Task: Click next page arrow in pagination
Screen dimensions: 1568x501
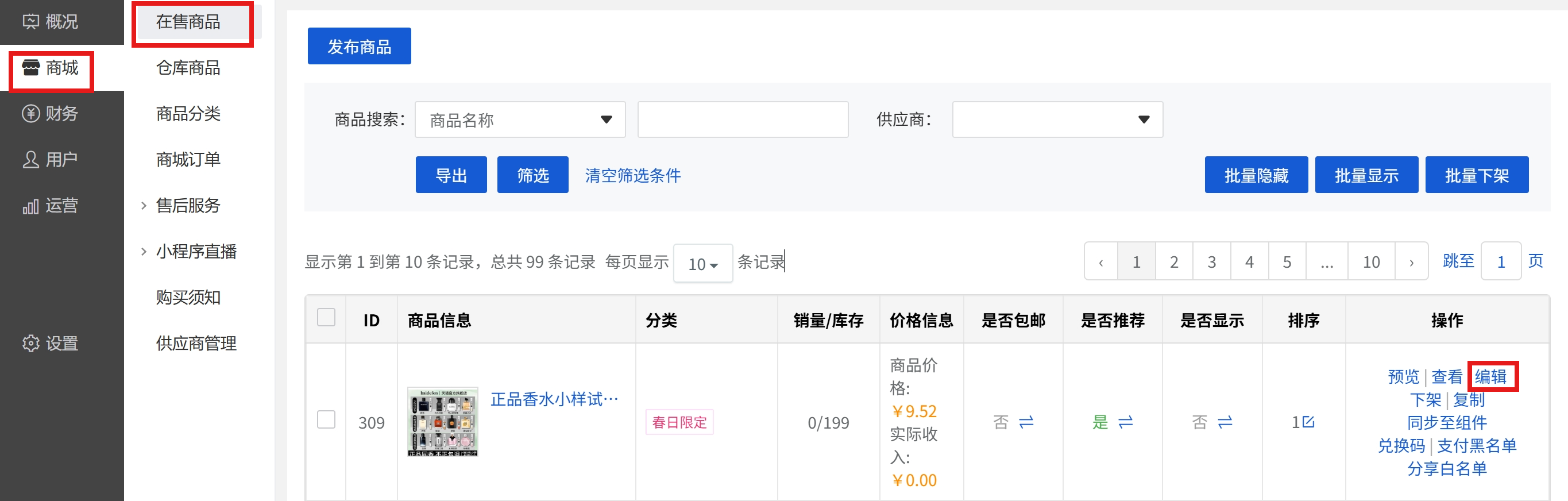Action: coord(1411,262)
